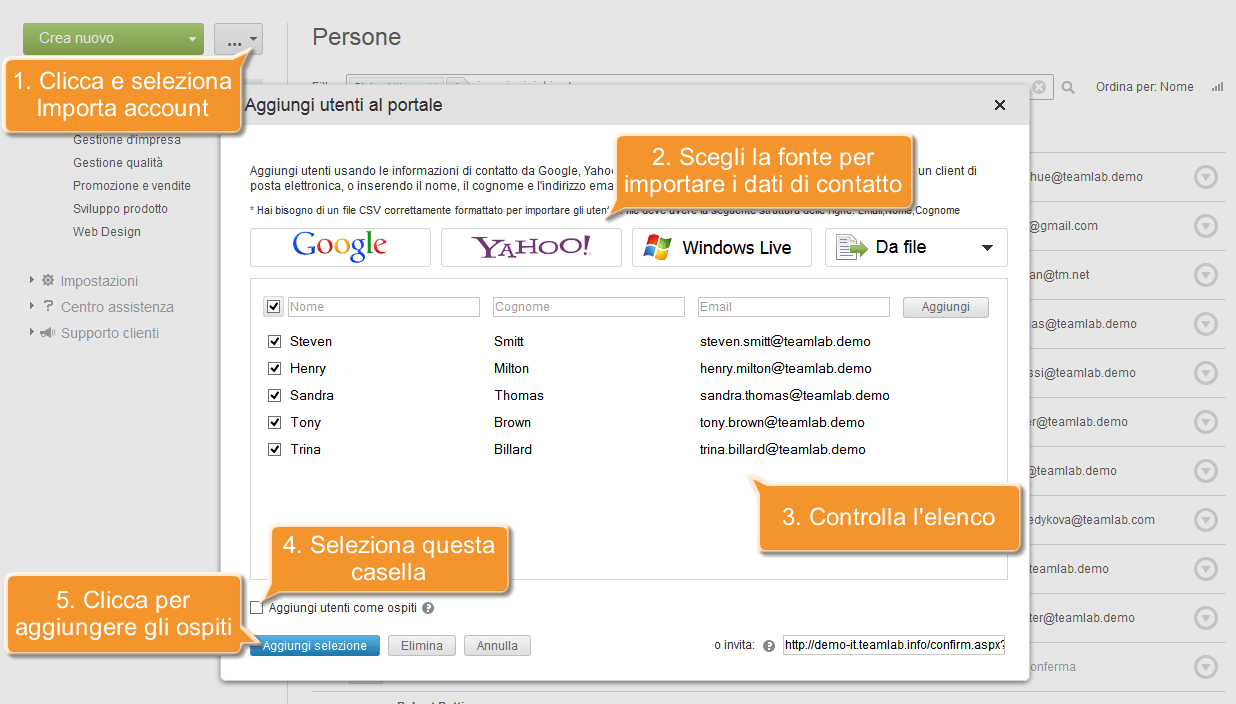The width and height of the screenshot is (1236, 704).
Task: Click email tony.brown@teamlab.demo
Action: click(782, 422)
